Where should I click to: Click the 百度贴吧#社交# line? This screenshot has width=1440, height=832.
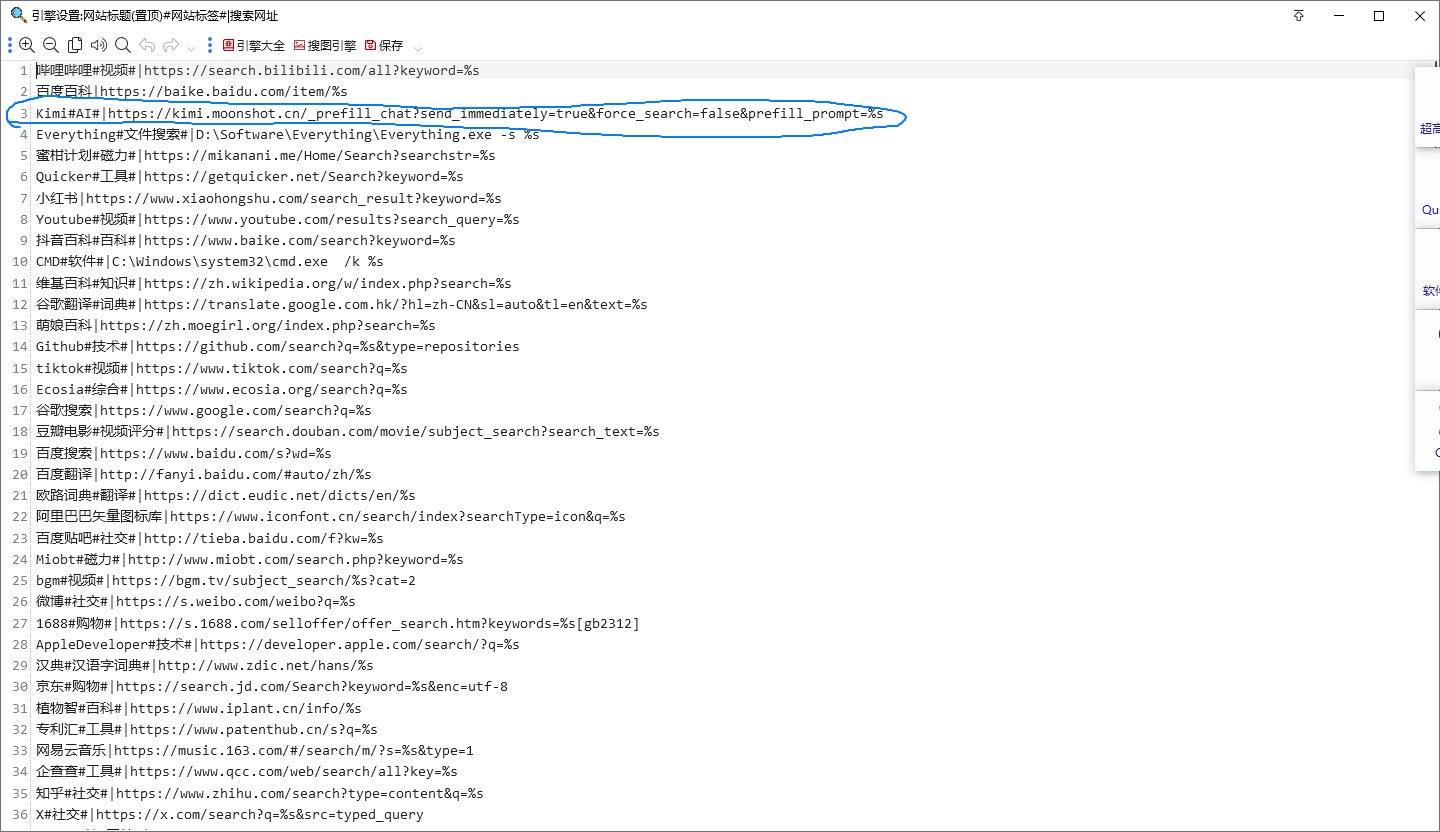210,538
